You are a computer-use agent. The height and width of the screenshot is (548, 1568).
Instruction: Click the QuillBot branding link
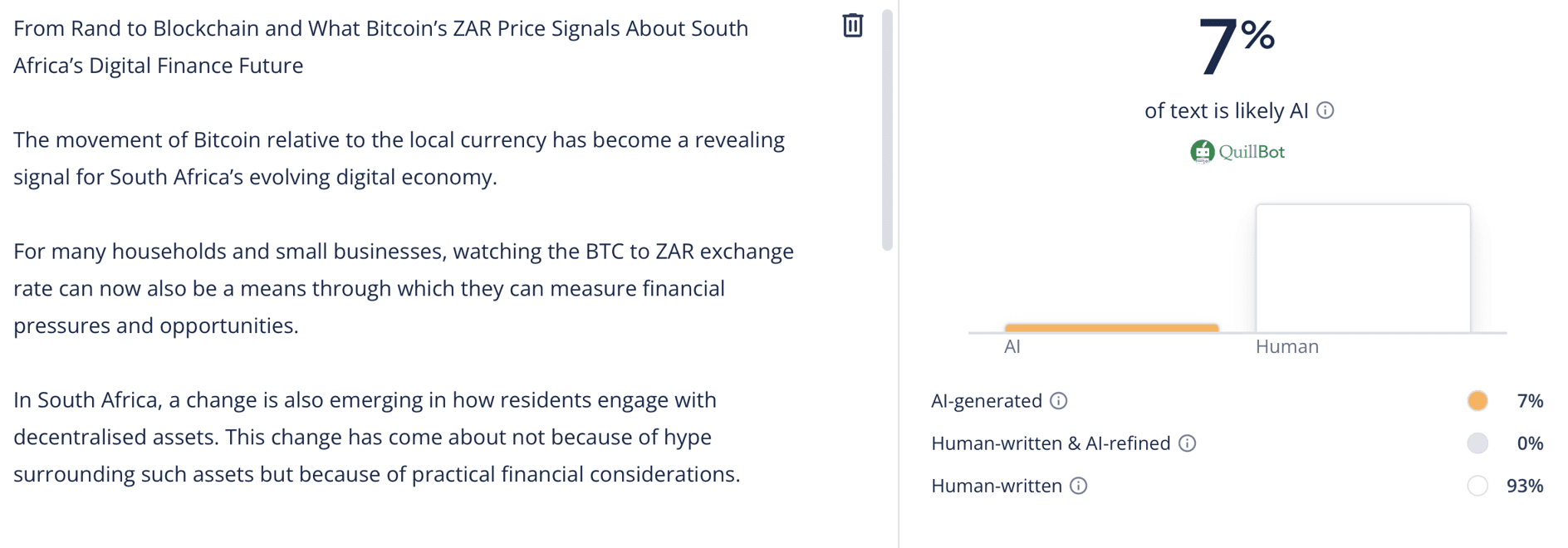click(1237, 151)
